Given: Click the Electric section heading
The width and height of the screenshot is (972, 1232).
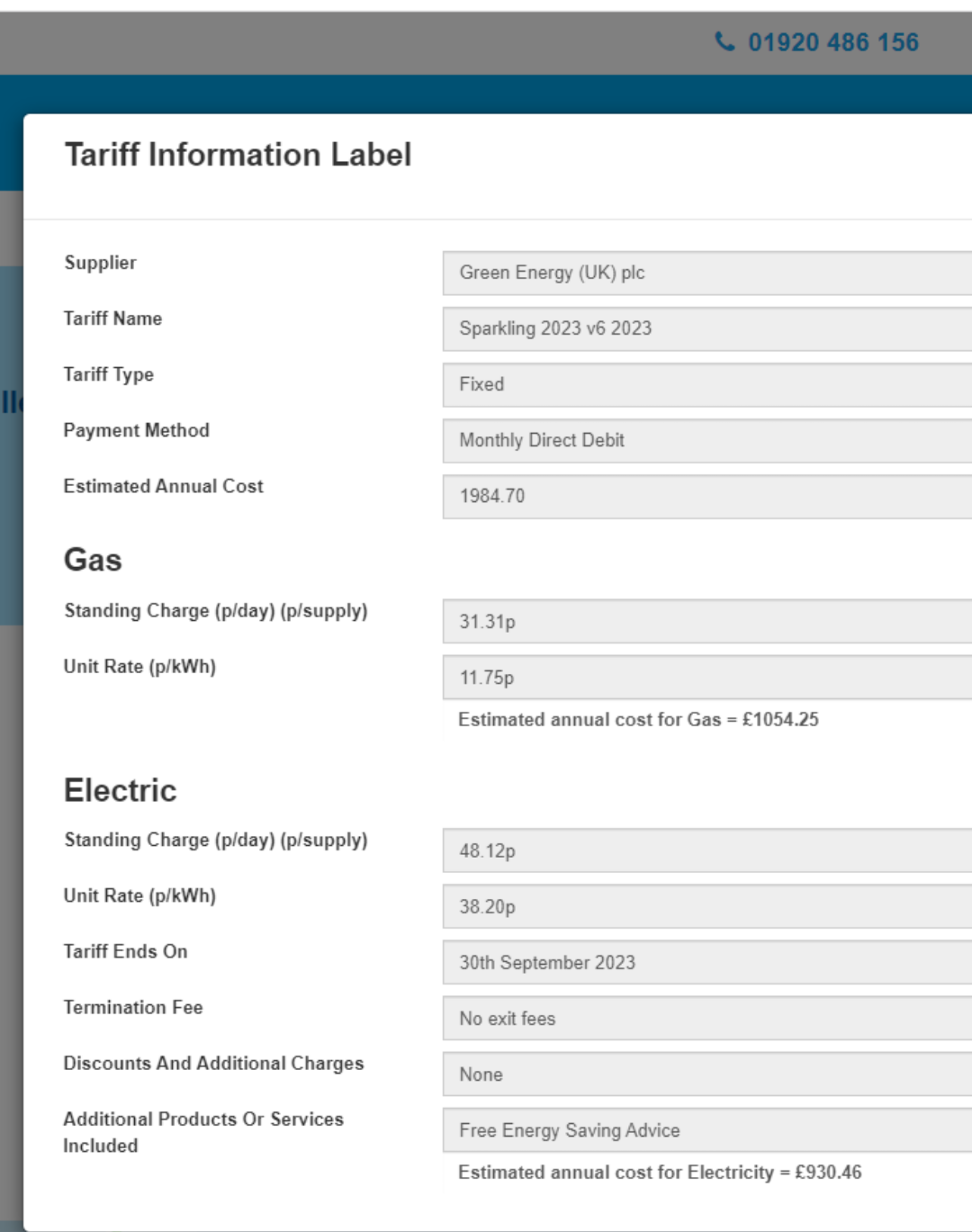Looking at the screenshot, I should [121, 790].
